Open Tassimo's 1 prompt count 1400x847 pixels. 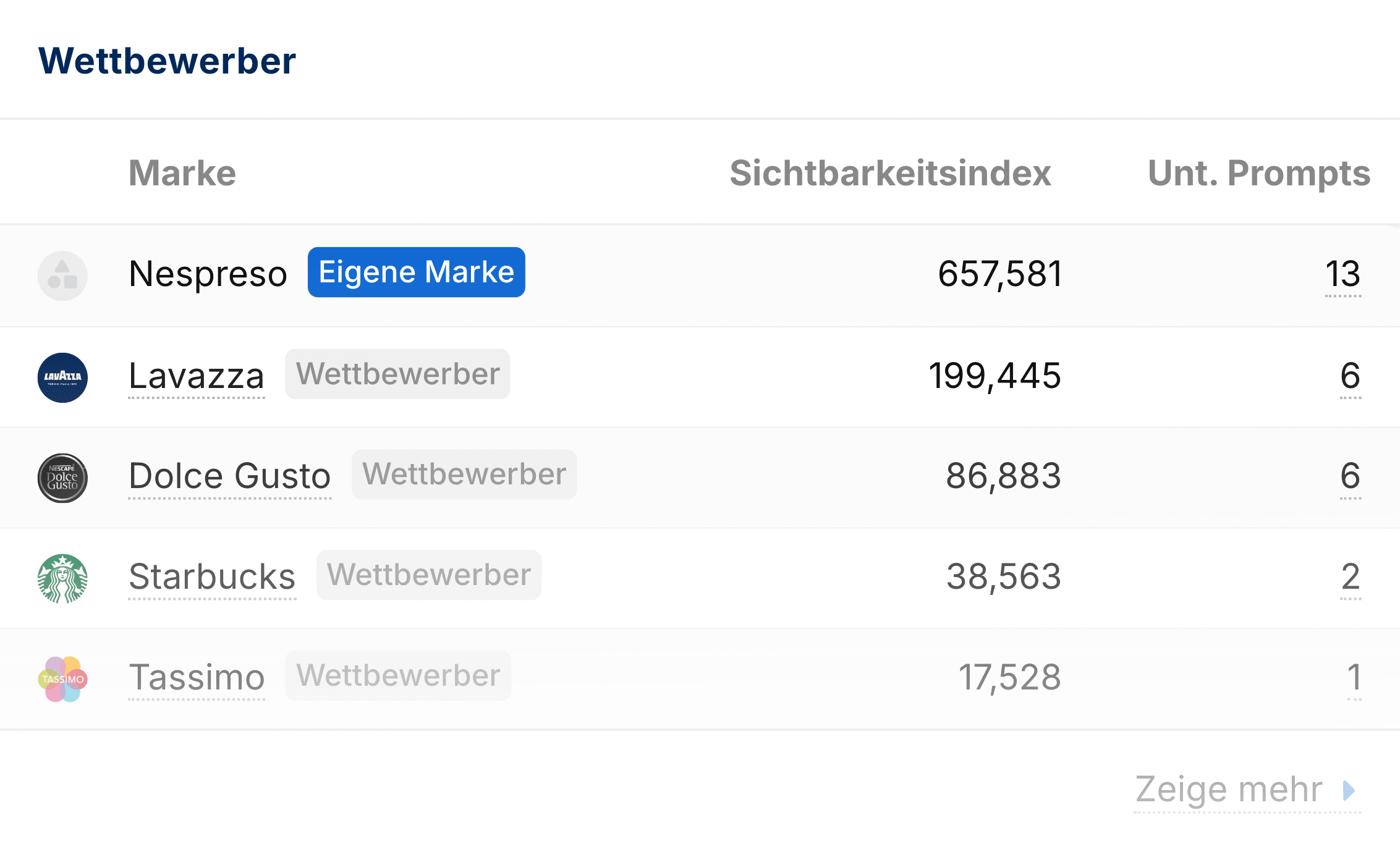pos(1354,678)
